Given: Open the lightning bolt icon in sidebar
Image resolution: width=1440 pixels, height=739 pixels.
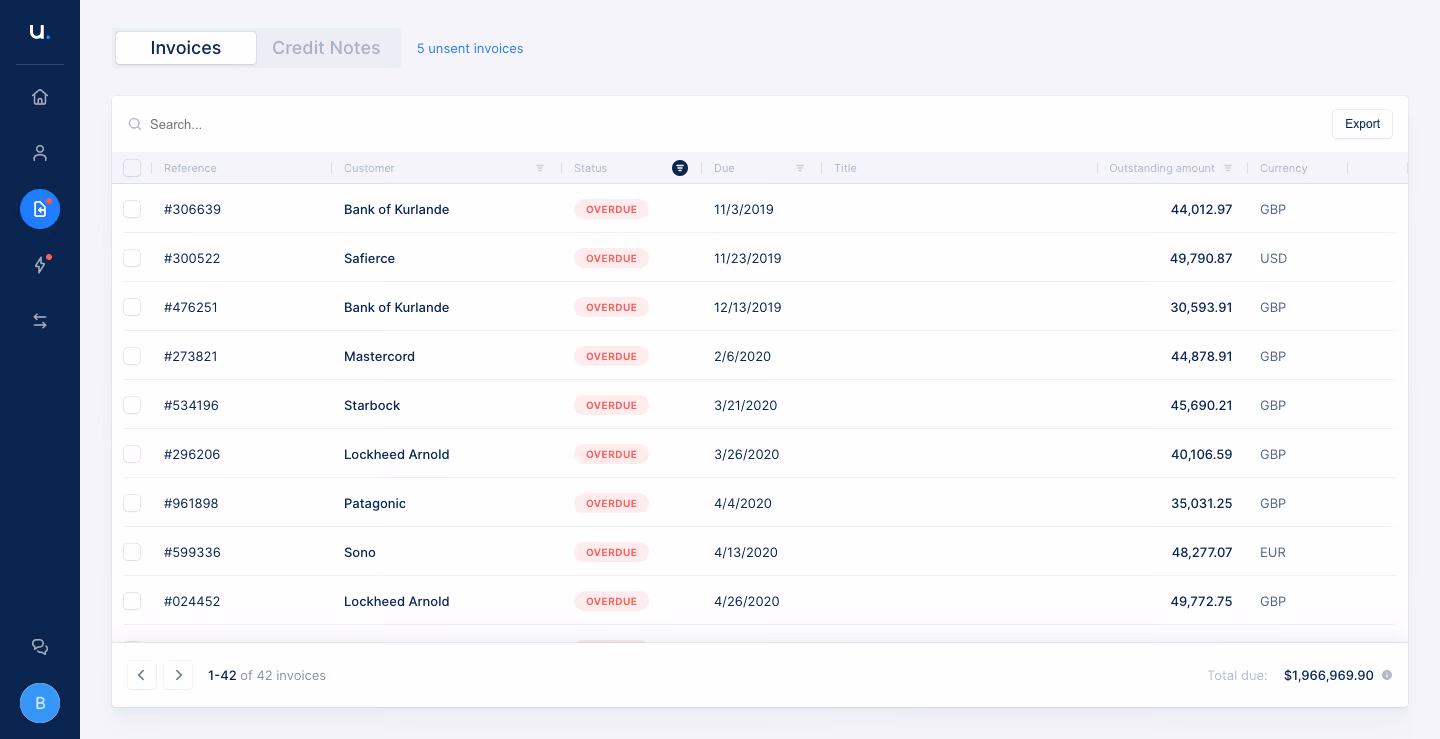Looking at the screenshot, I should [40, 265].
